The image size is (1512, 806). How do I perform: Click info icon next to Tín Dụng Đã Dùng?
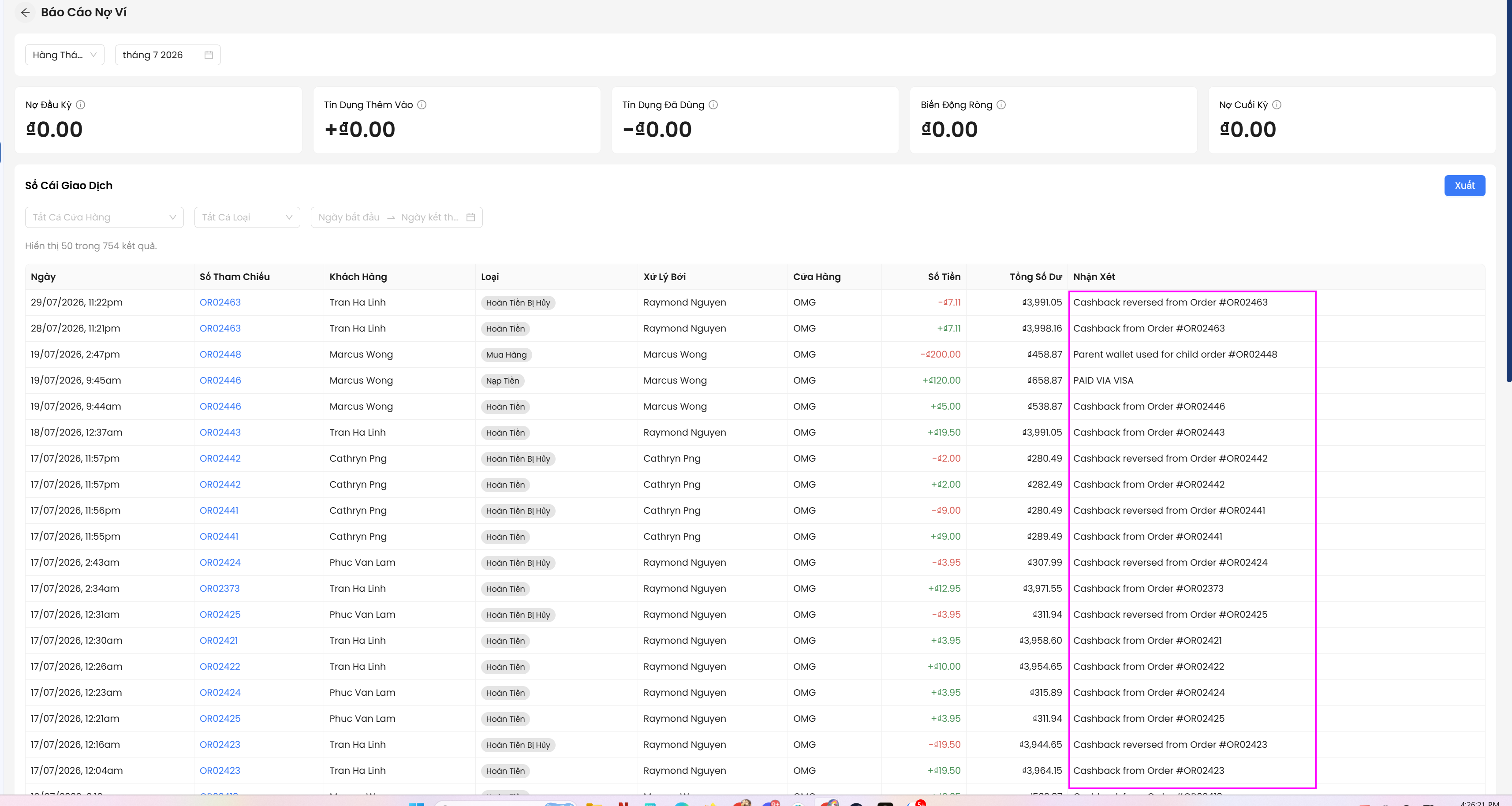[713, 104]
